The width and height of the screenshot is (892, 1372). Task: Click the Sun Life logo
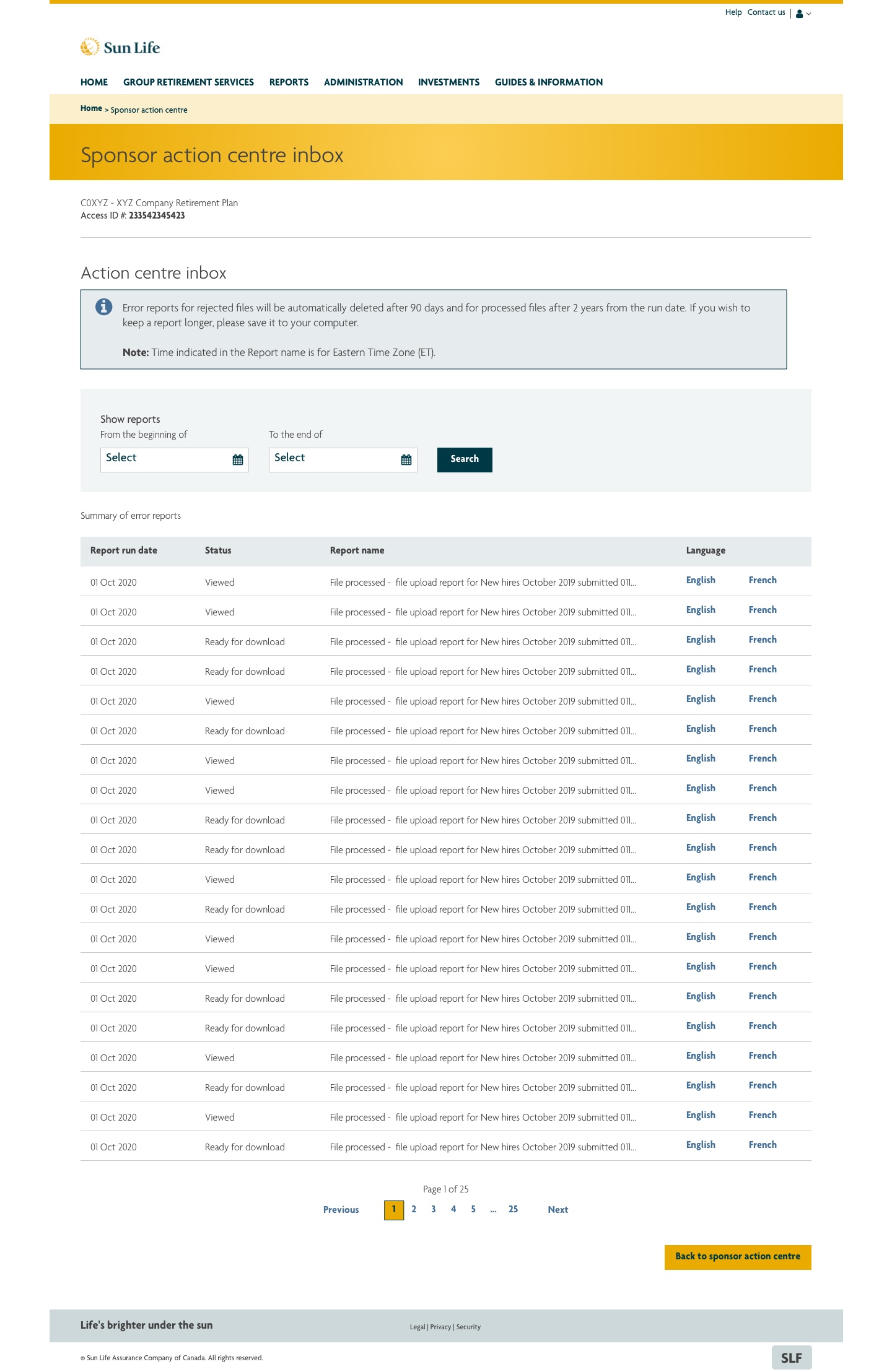(x=120, y=47)
